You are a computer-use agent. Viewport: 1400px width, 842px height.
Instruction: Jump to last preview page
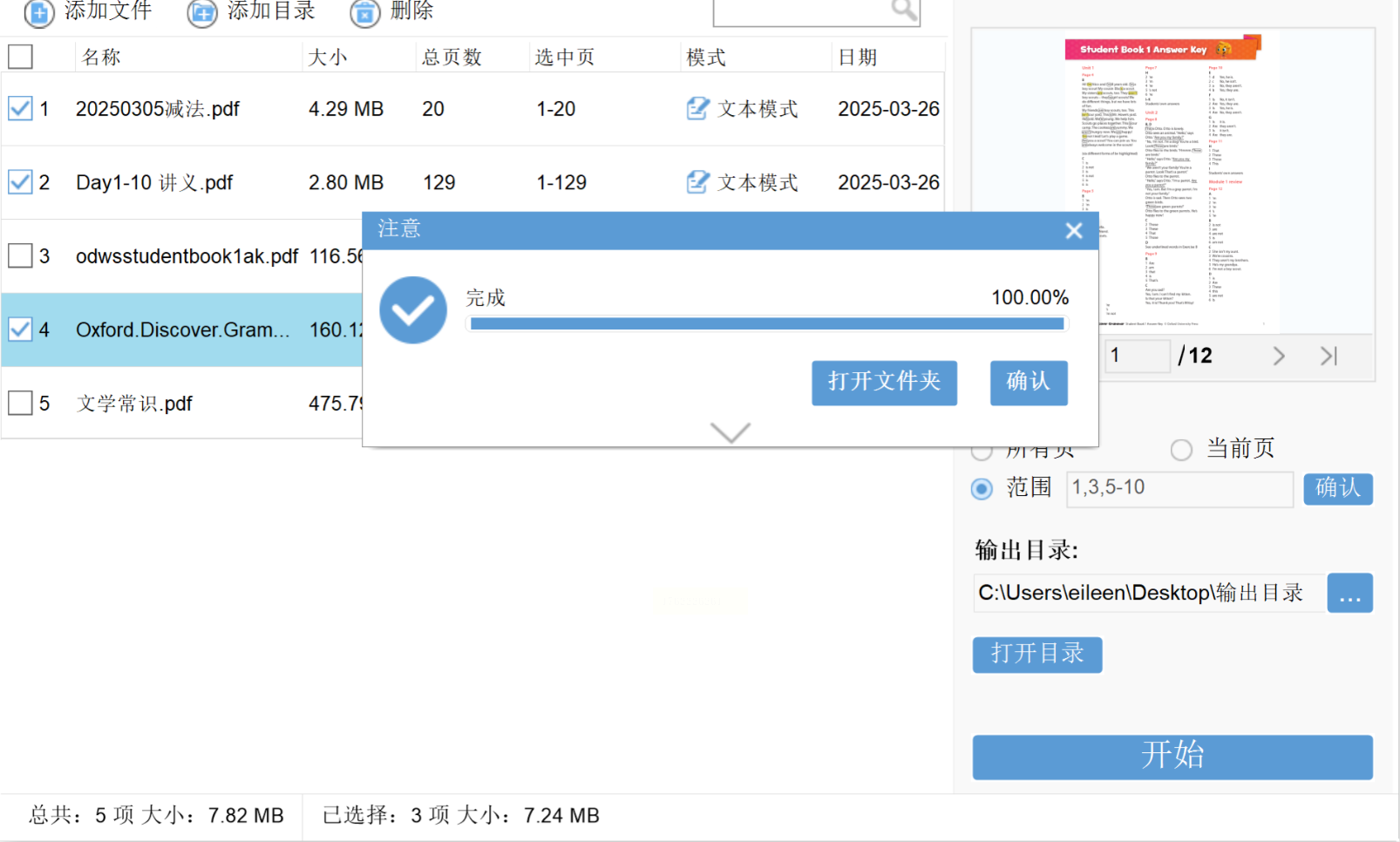1328,356
